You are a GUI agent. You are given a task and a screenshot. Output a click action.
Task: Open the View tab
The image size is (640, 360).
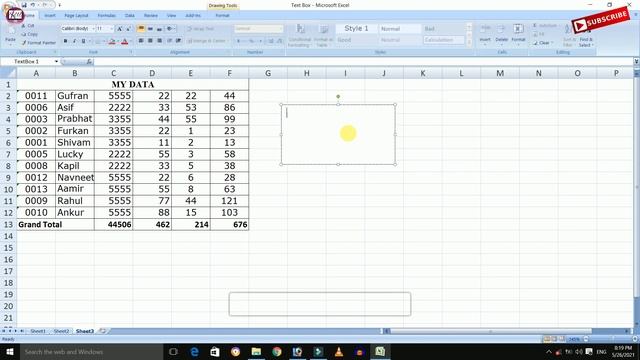[x=171, y=16]
